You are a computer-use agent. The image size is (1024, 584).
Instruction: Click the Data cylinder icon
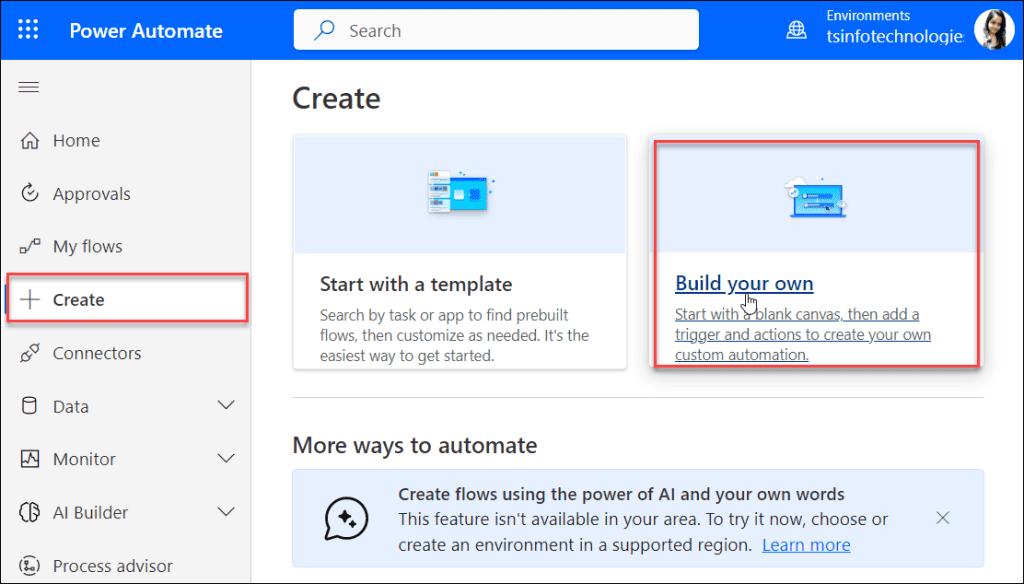[x=29, y=406]
